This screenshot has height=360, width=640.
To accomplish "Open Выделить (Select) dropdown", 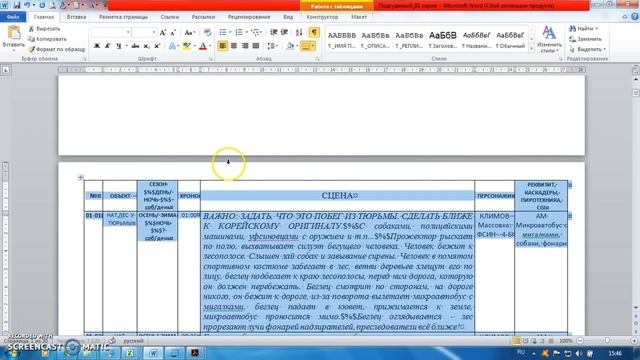I will coord(587,49).
